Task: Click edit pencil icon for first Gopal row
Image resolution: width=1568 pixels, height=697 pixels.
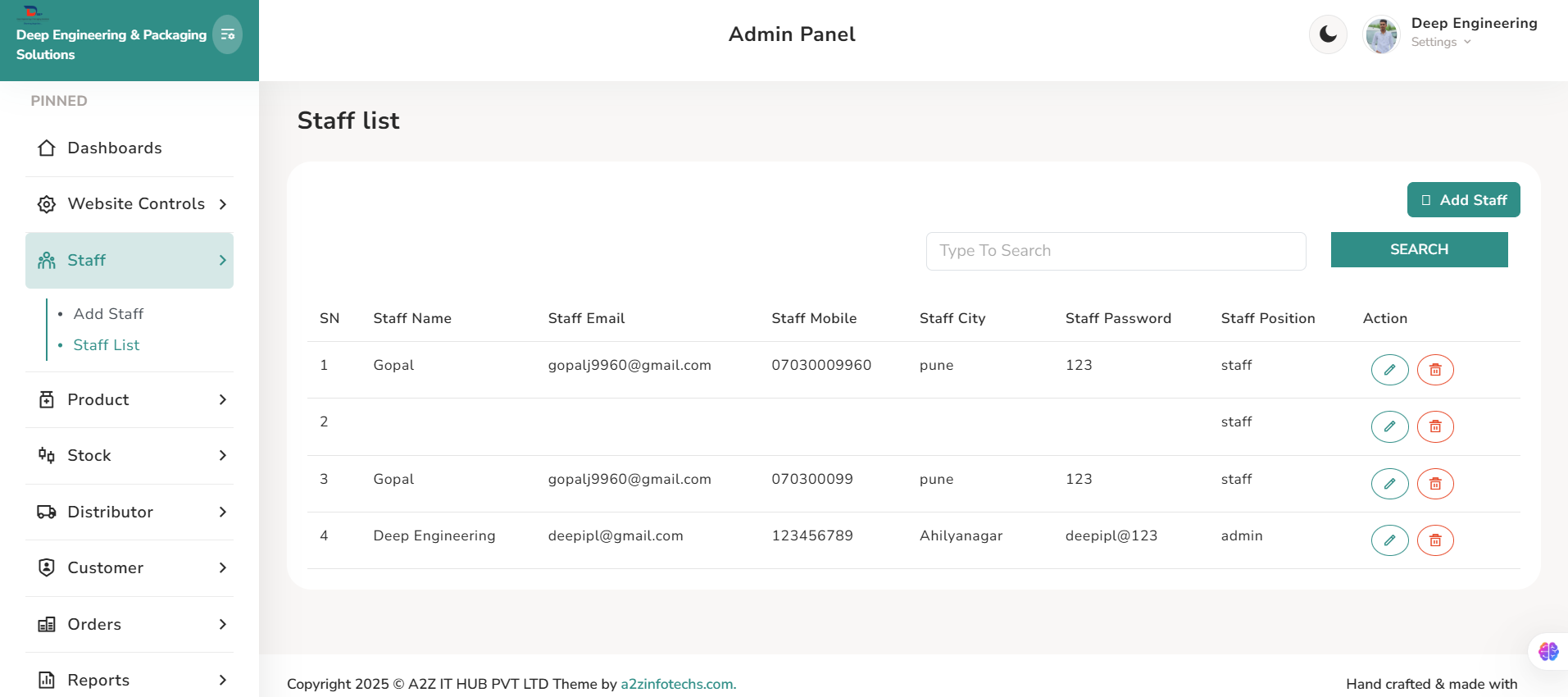Action: point(1389,370)
